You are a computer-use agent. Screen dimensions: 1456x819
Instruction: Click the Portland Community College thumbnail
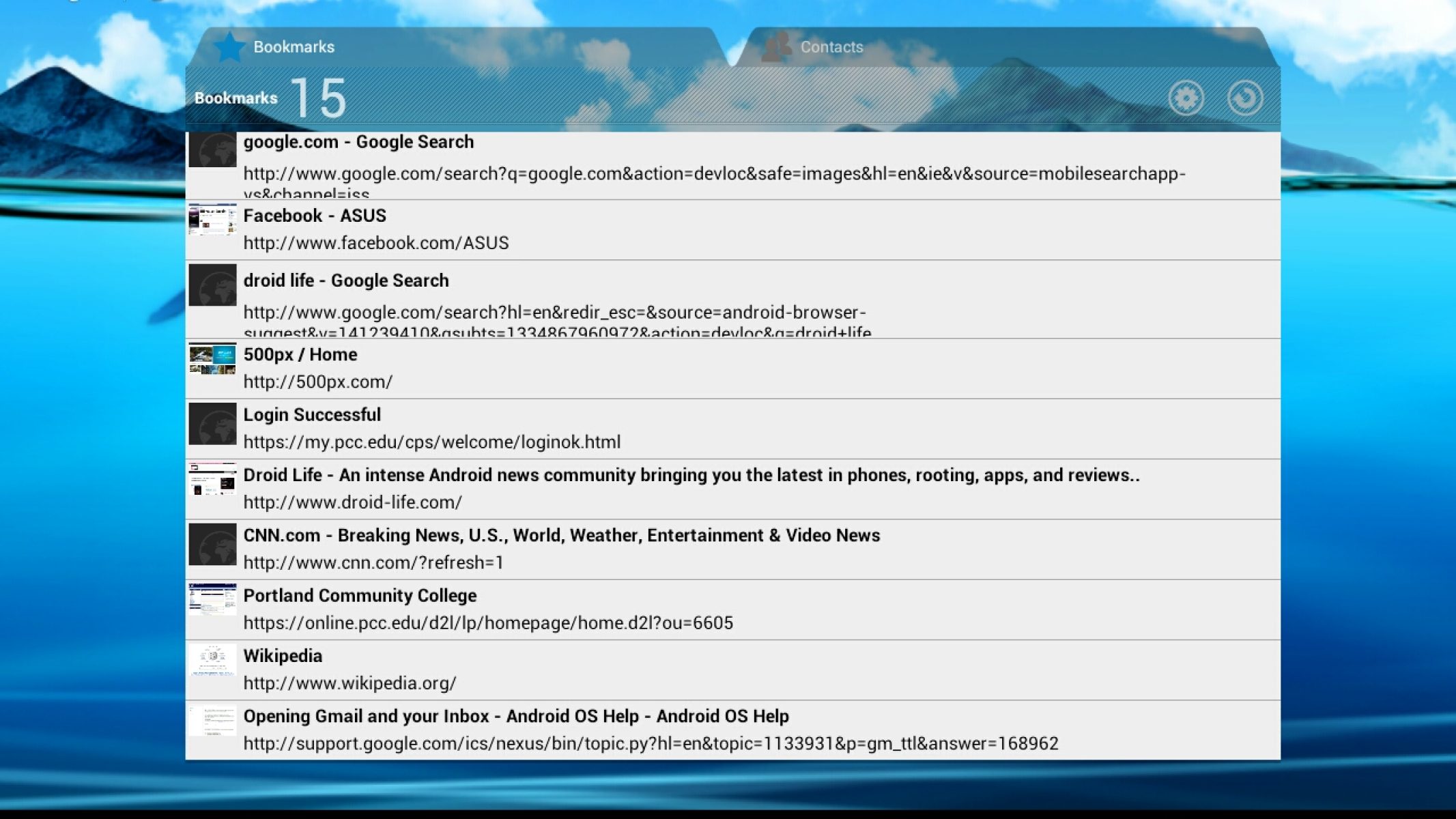click(212, 599)
